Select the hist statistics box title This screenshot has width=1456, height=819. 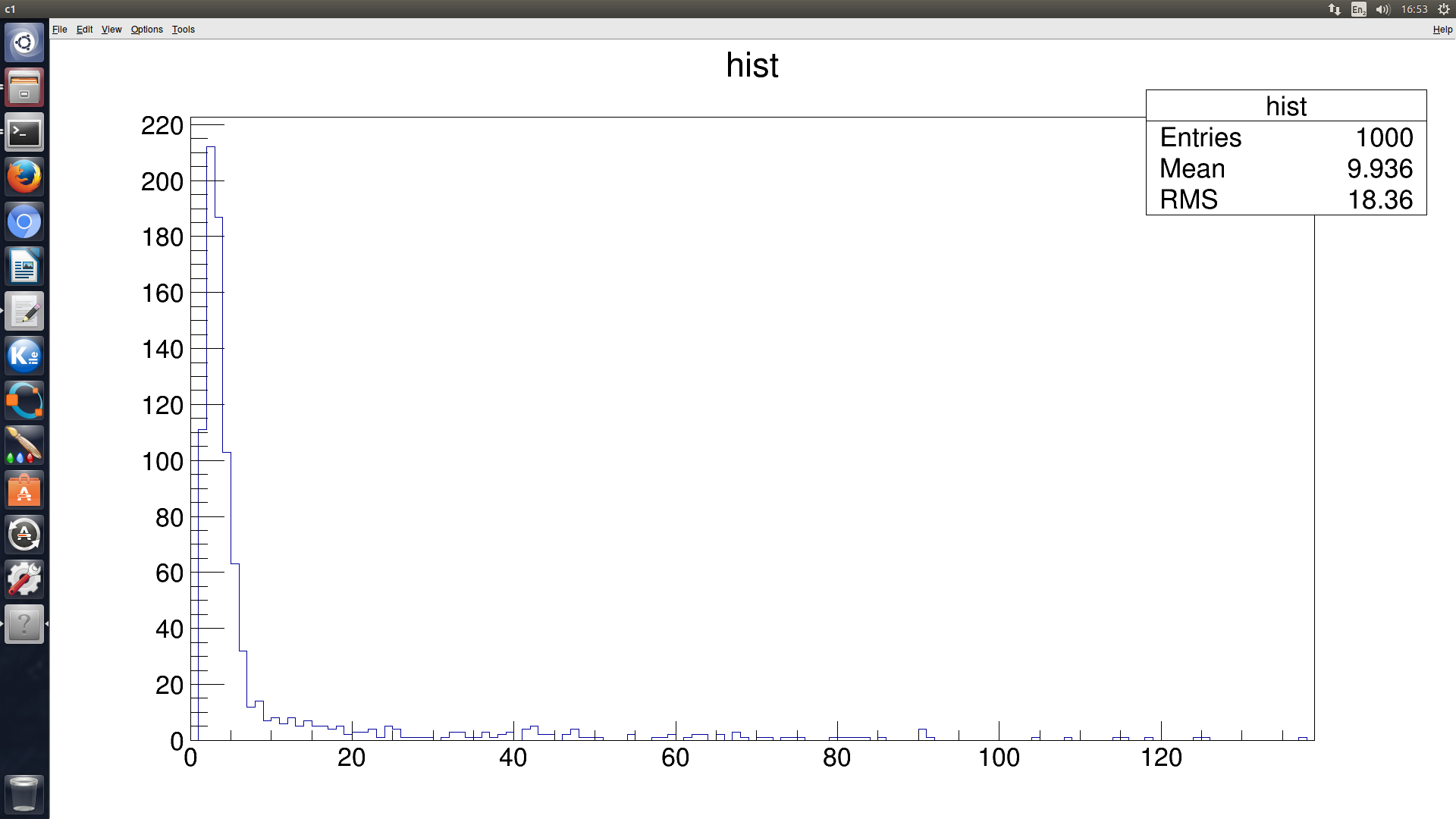click(1285, 106)
